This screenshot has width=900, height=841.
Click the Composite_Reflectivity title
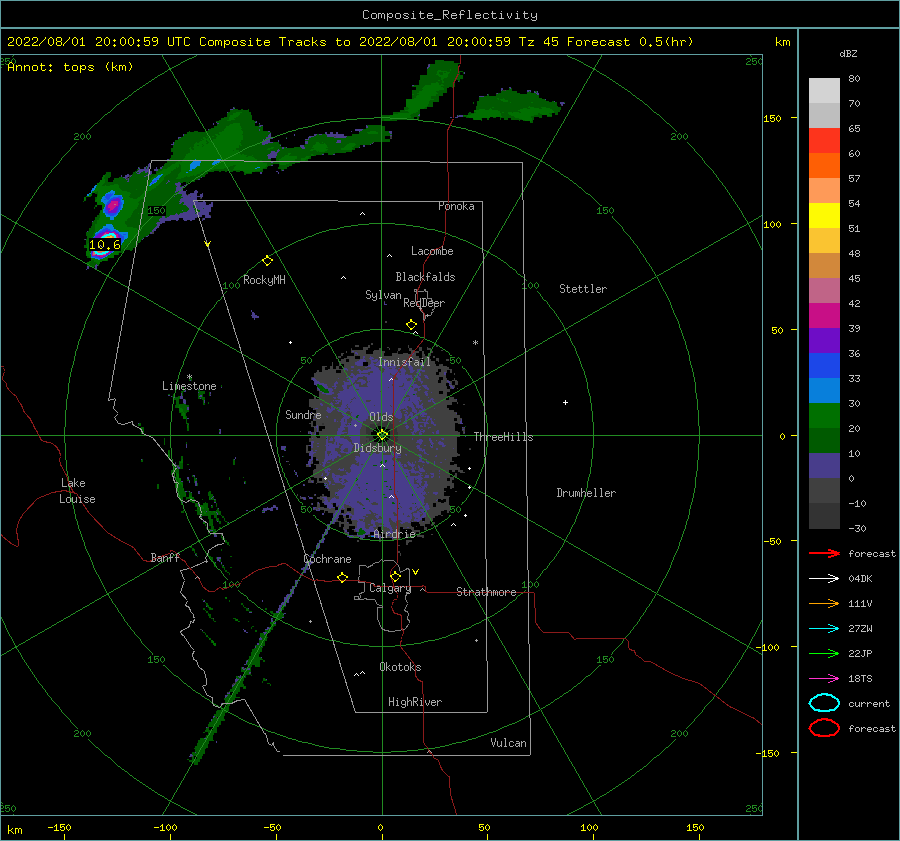click(450, 15)
